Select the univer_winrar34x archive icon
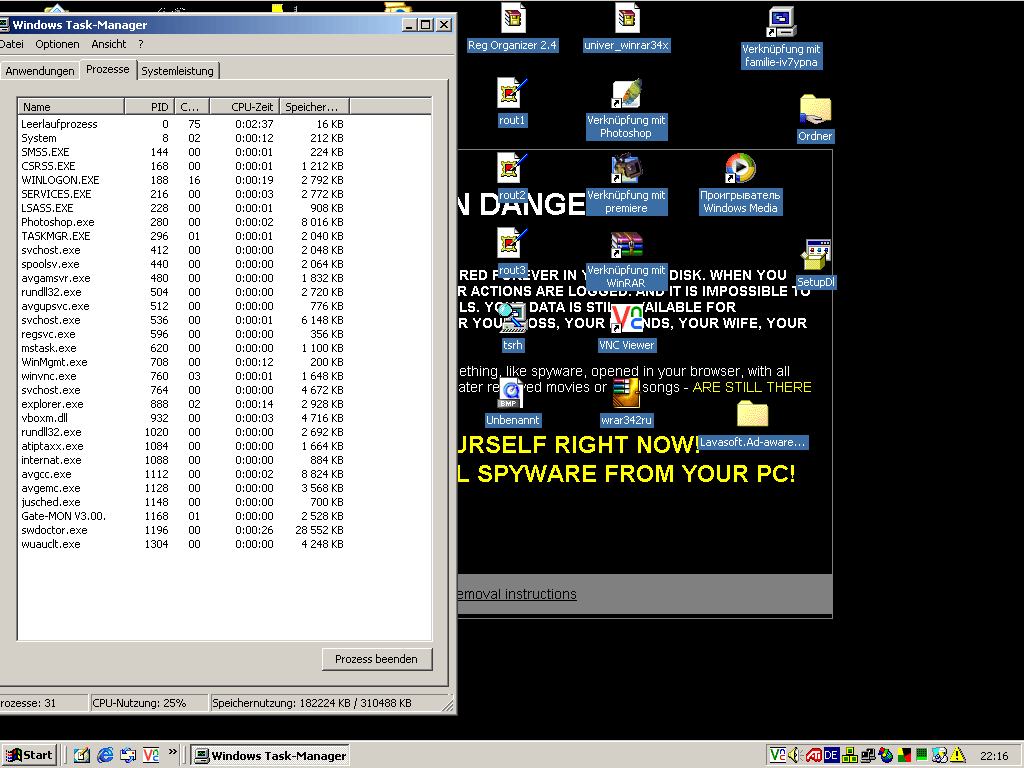This screenshot has height=768, width=1024. click(x=626, y=27)
